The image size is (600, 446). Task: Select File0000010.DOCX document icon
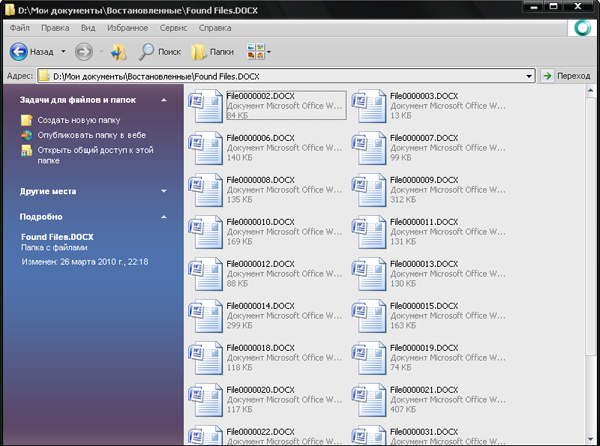point(206,232)
